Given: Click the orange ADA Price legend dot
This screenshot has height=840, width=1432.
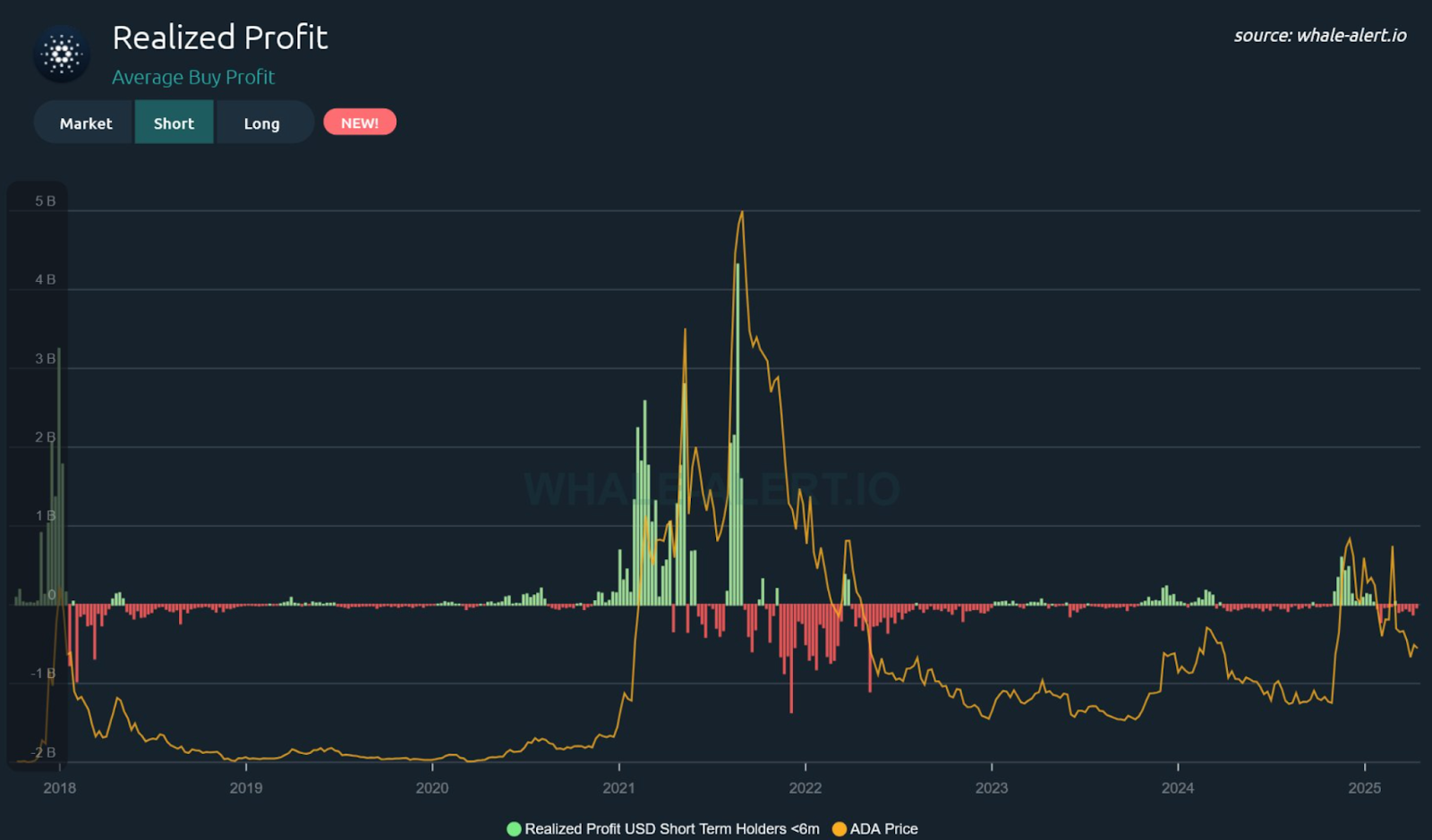Looking at the screenshot, I should click(x=840, y=828).
